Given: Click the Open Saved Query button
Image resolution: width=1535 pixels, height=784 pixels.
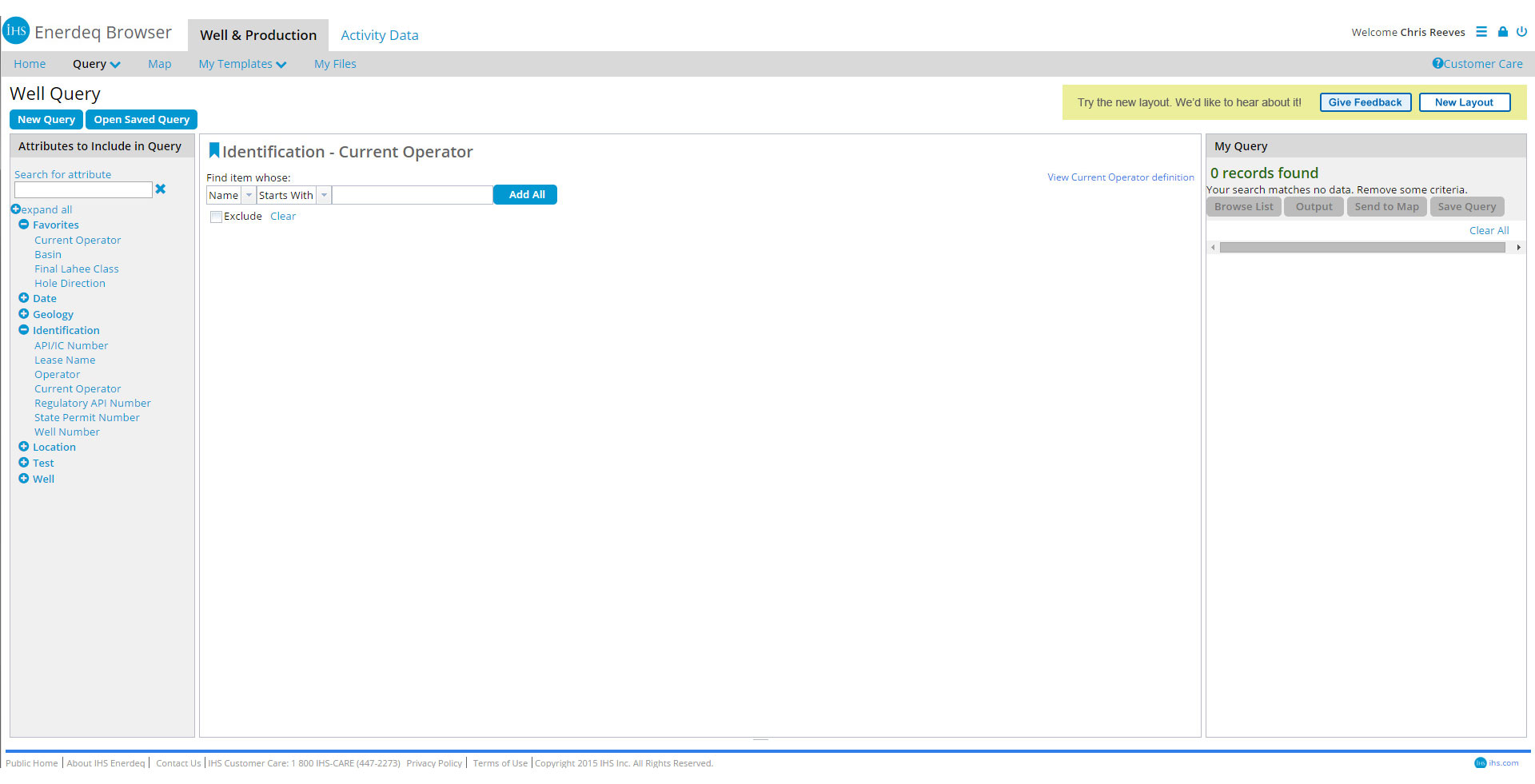Looking at the screenshot, I should click(142, 119).
